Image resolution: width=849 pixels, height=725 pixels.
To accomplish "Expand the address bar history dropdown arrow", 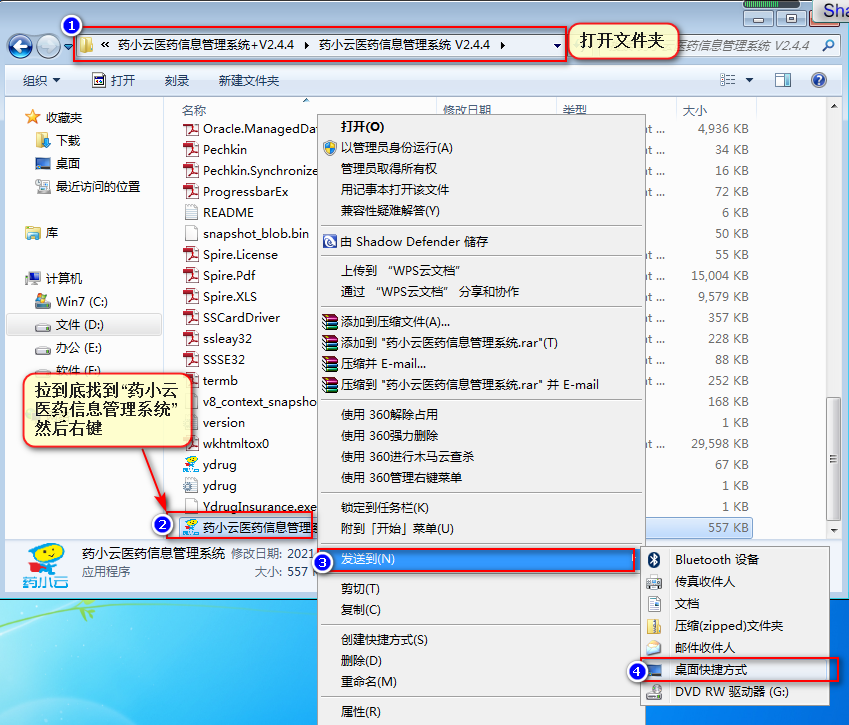I will (557, 46).
